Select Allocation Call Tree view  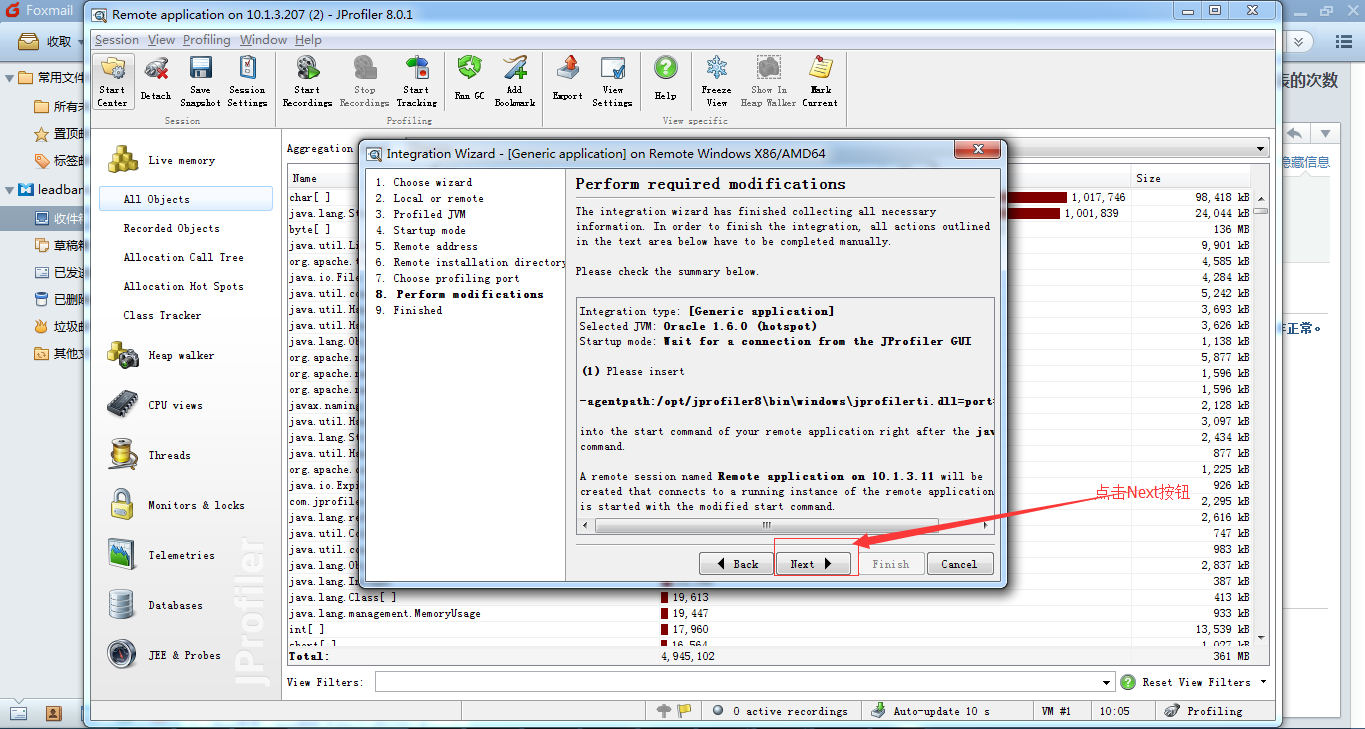coord(185,257)
